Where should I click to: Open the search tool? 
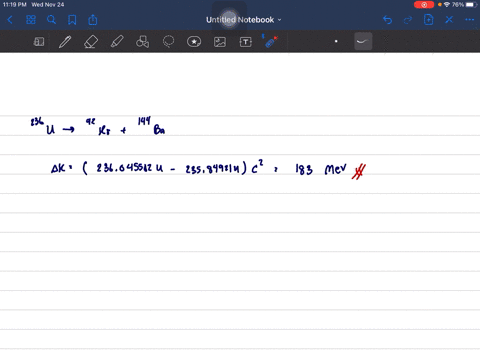click(51, 20)
